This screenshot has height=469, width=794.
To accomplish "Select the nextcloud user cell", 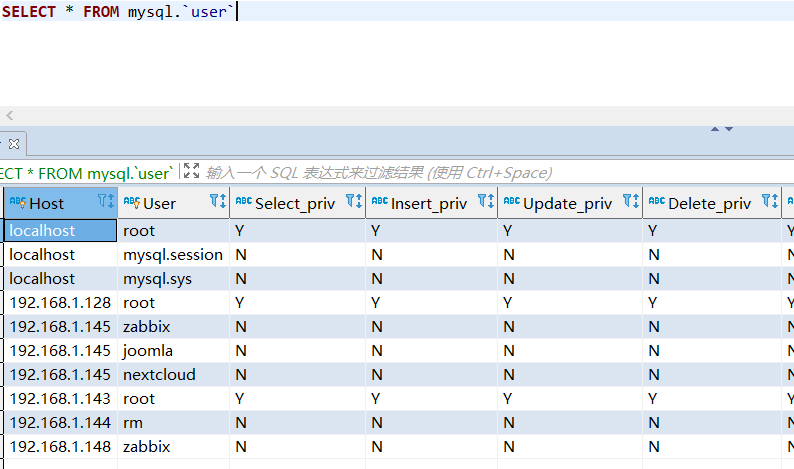I will [159, 375].
